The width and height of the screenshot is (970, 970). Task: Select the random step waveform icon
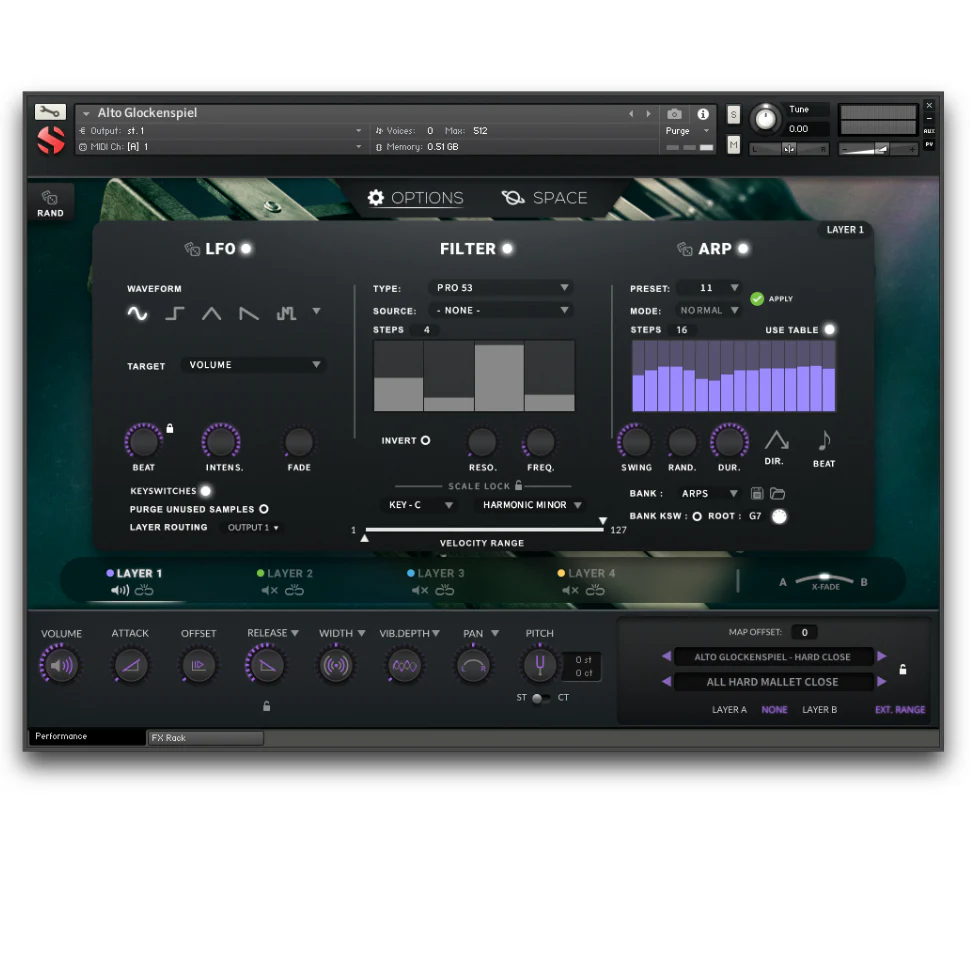coord(286,314)
